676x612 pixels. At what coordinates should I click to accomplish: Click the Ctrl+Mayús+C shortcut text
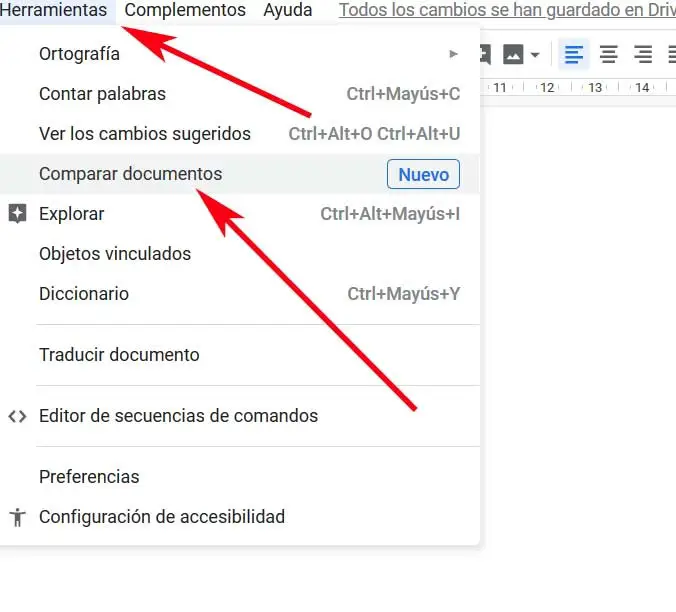[x=403, y=94]
